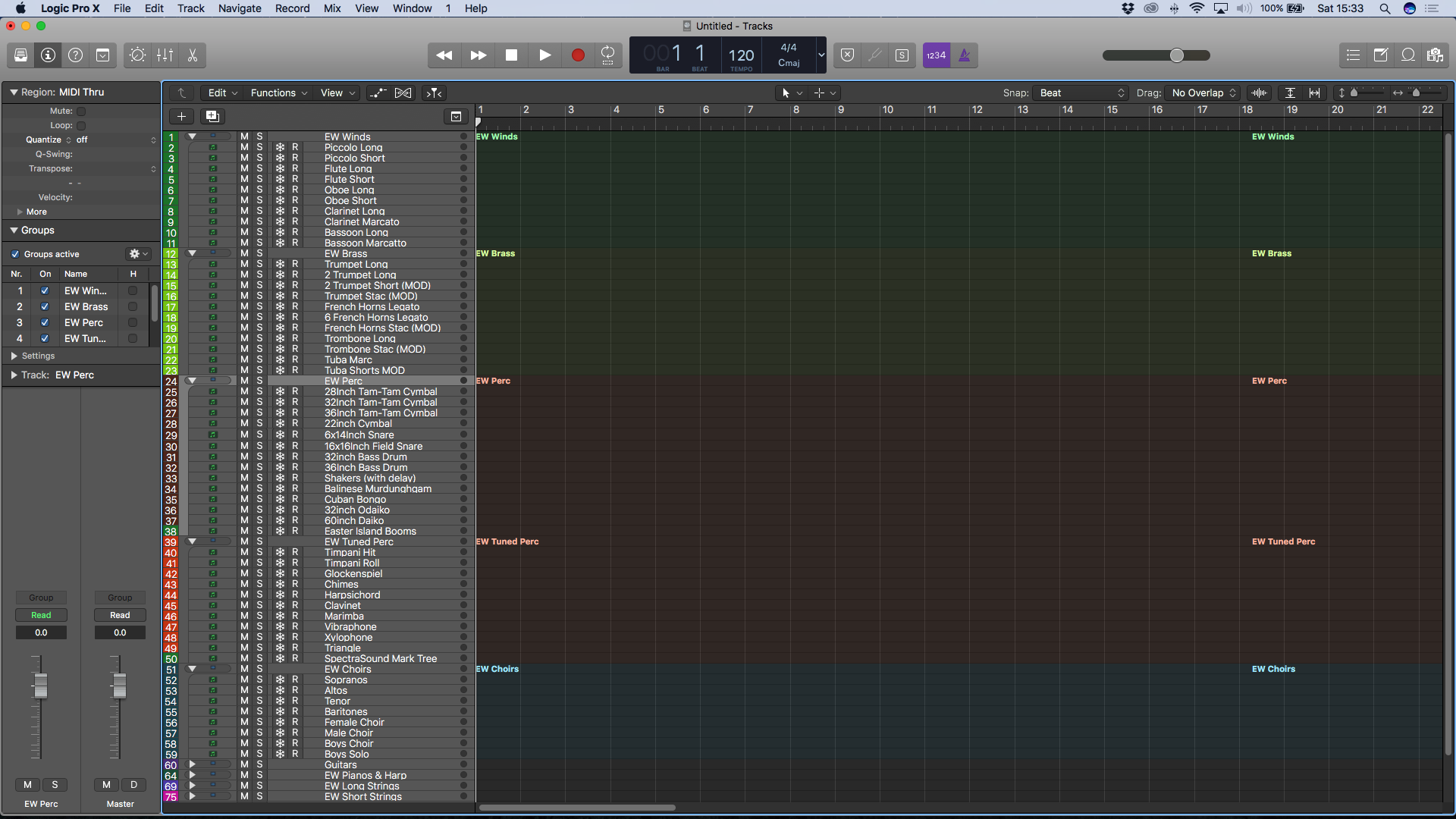Expand the More disclosure in Region inspector

[x=20, y=212]
